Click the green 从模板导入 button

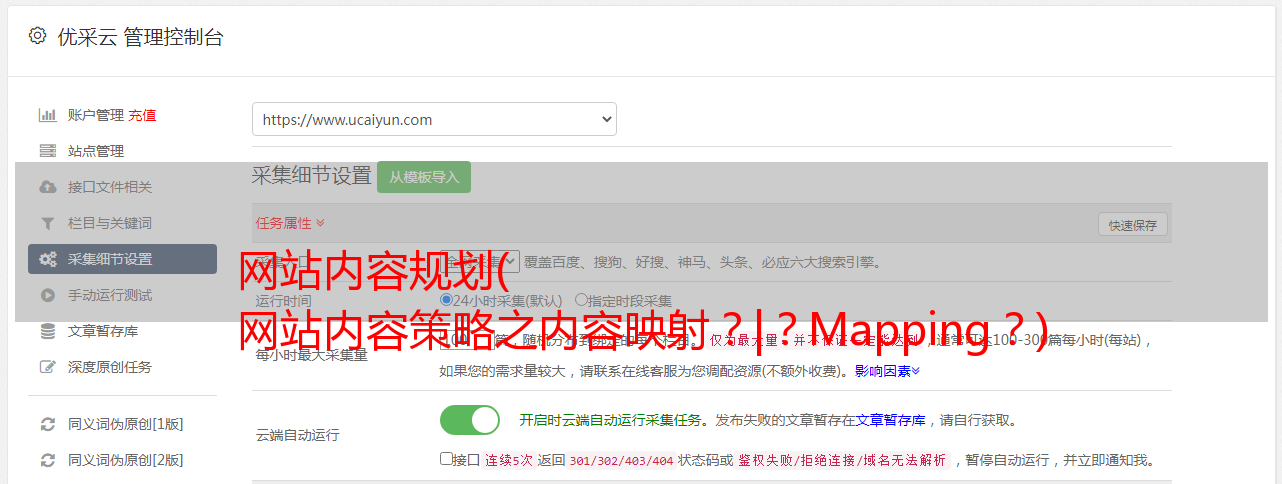[424, 177]
